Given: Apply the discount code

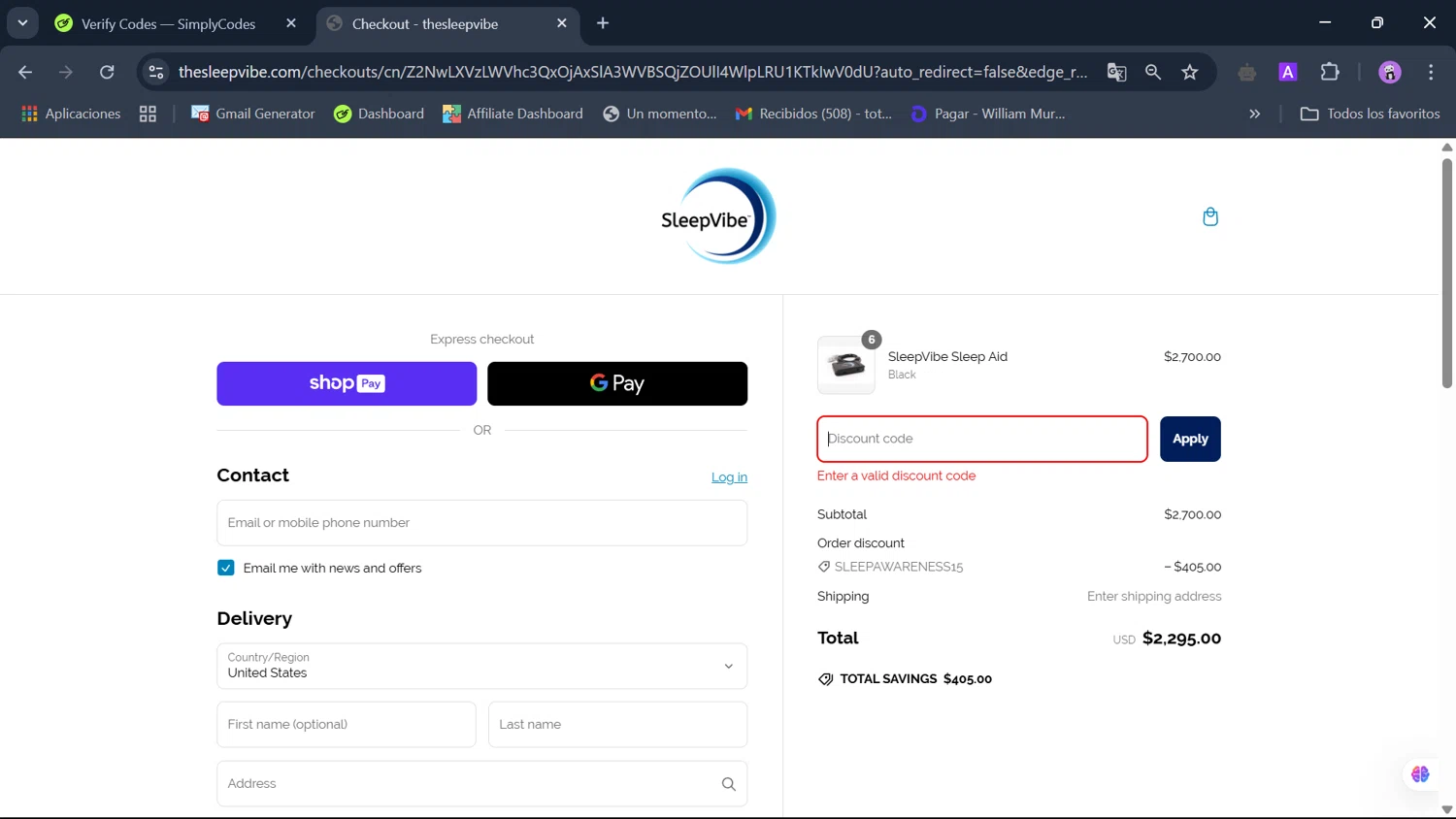Looking at the screenshot, I should (x=1190, y=439).
